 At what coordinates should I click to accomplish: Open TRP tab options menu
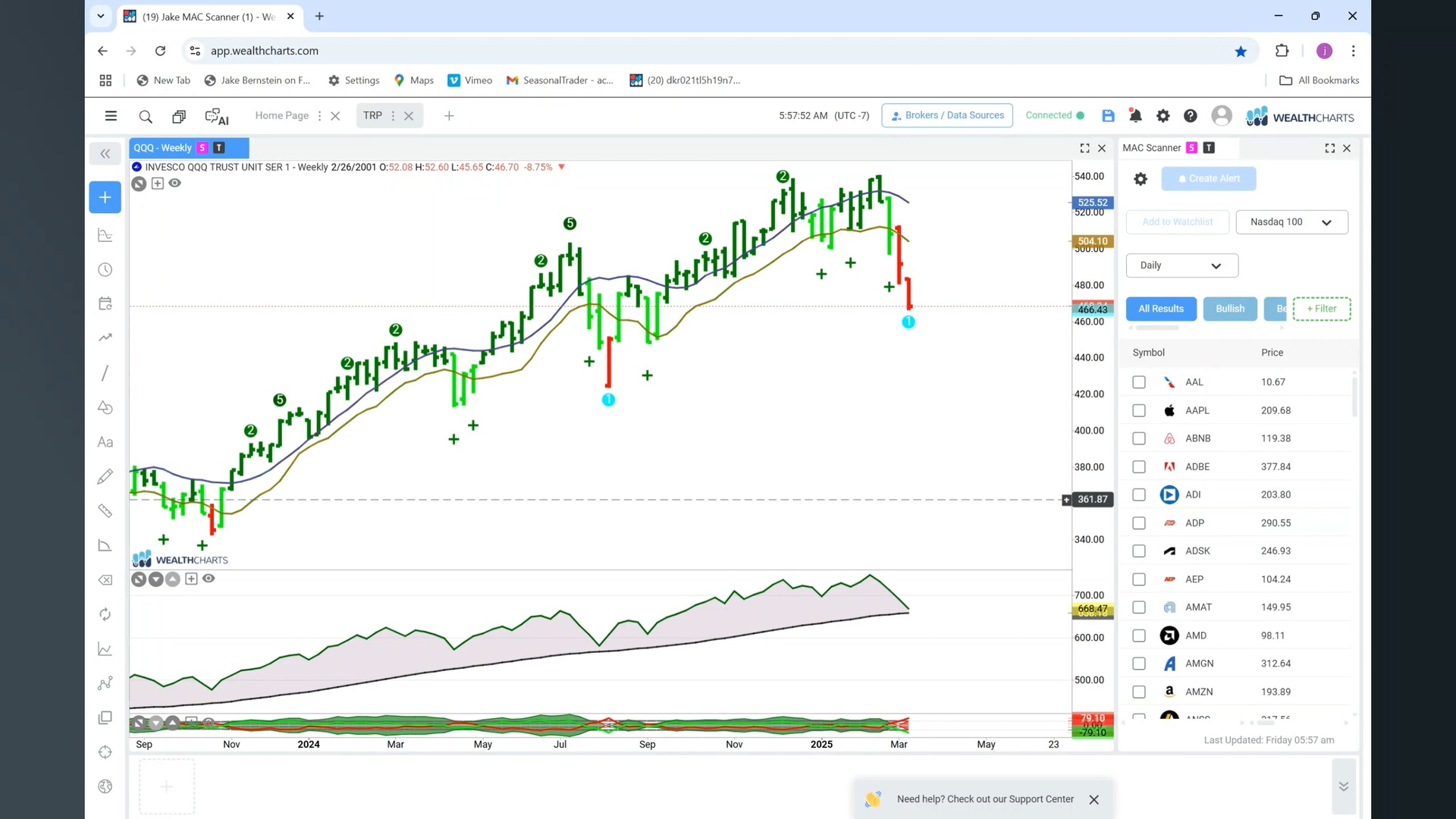[x=393, y=116]
